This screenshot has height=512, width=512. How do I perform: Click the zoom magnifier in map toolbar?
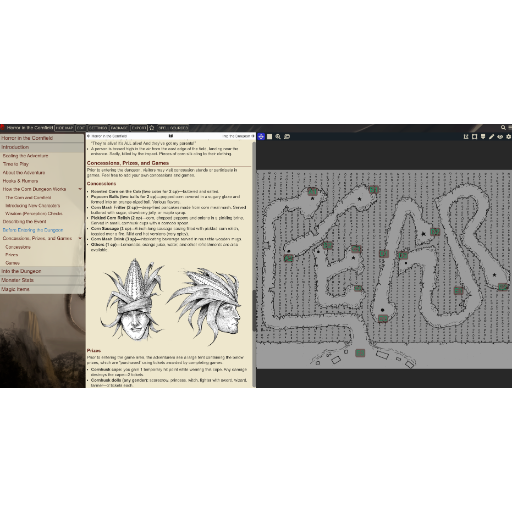point(278,137)
